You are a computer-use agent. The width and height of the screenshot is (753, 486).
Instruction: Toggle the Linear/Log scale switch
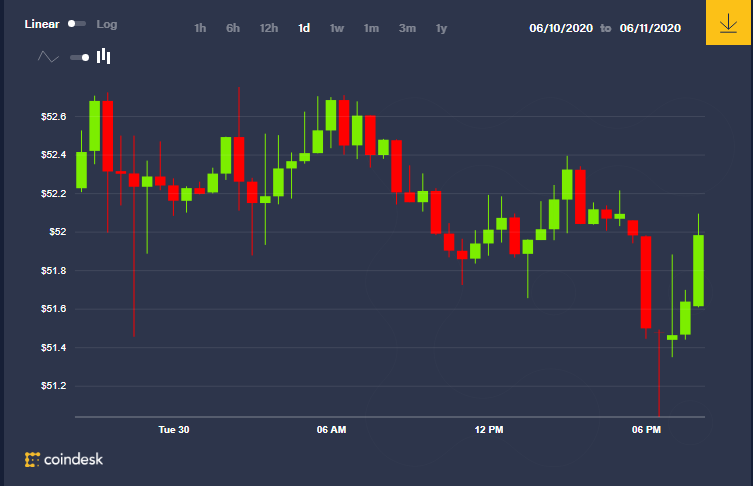pos(77,24)
